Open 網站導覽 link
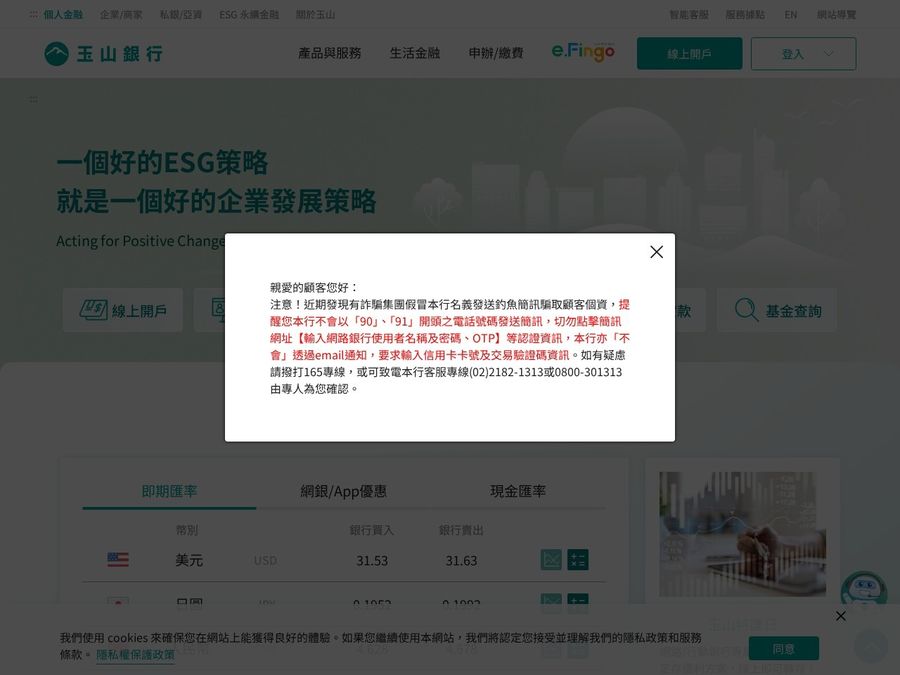The image size is (900, 675). click(x=836, y=14)
